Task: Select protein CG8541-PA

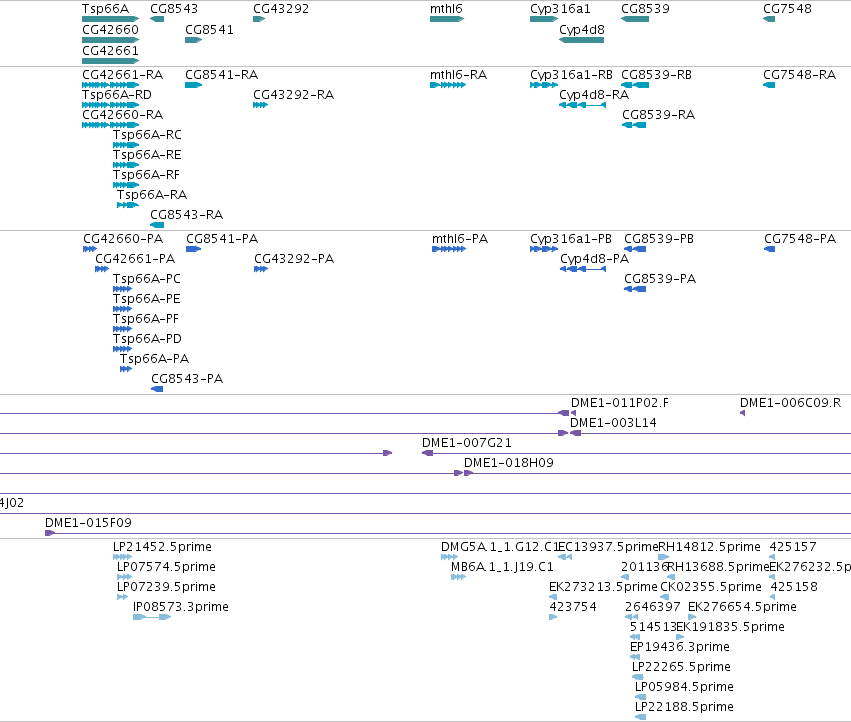Action: point(193,249)
